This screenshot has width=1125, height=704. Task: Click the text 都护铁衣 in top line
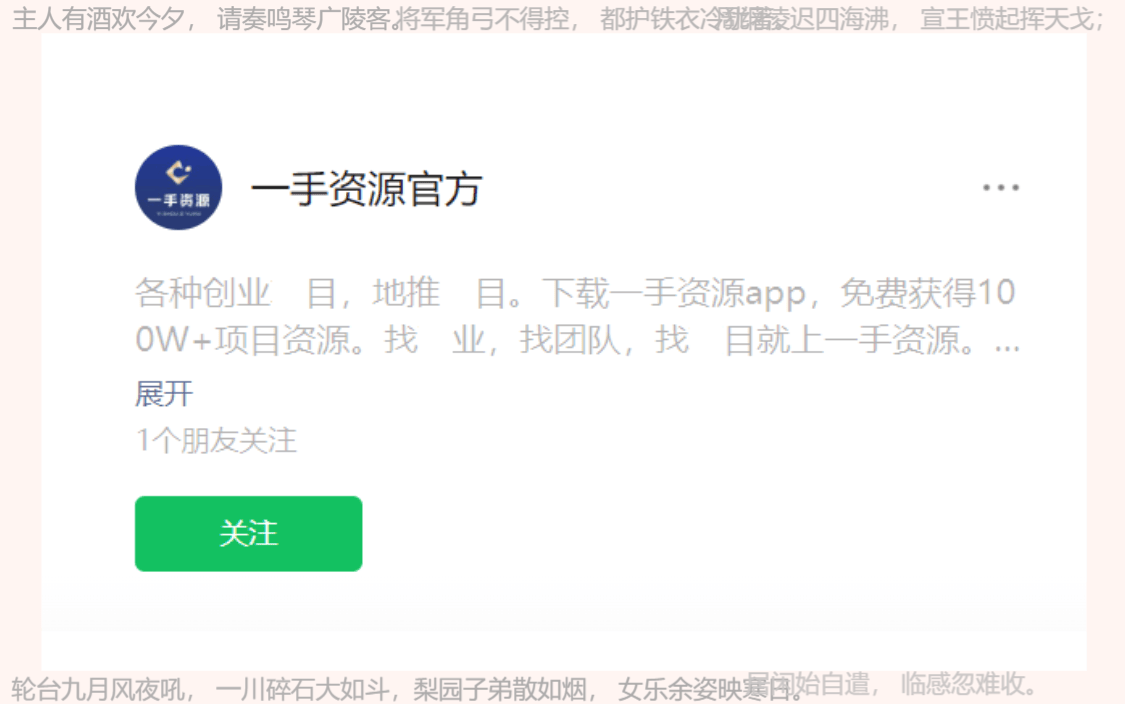coord(650,19)
